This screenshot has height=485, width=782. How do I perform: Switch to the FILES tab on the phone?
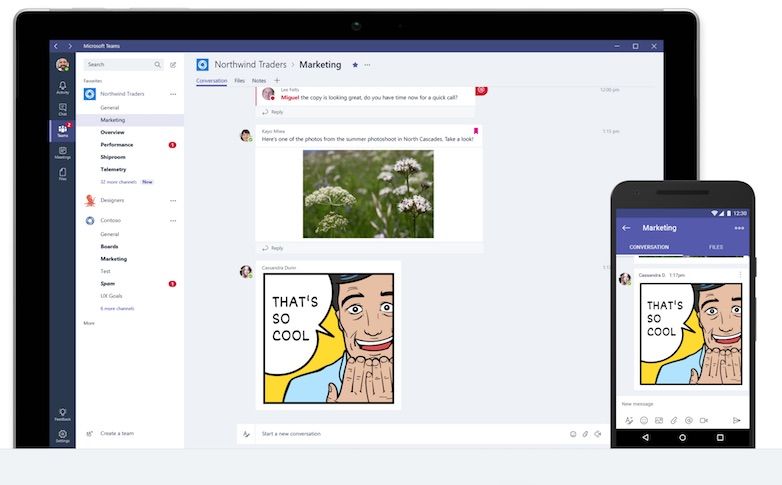pos(716,247)
